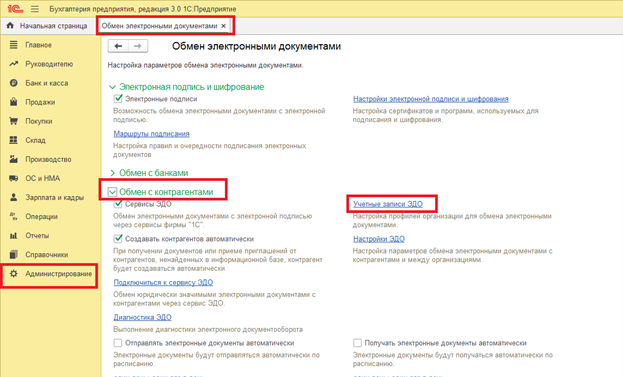Click the Продажи bag icon

pyautogui.click(x=14, y=102)
